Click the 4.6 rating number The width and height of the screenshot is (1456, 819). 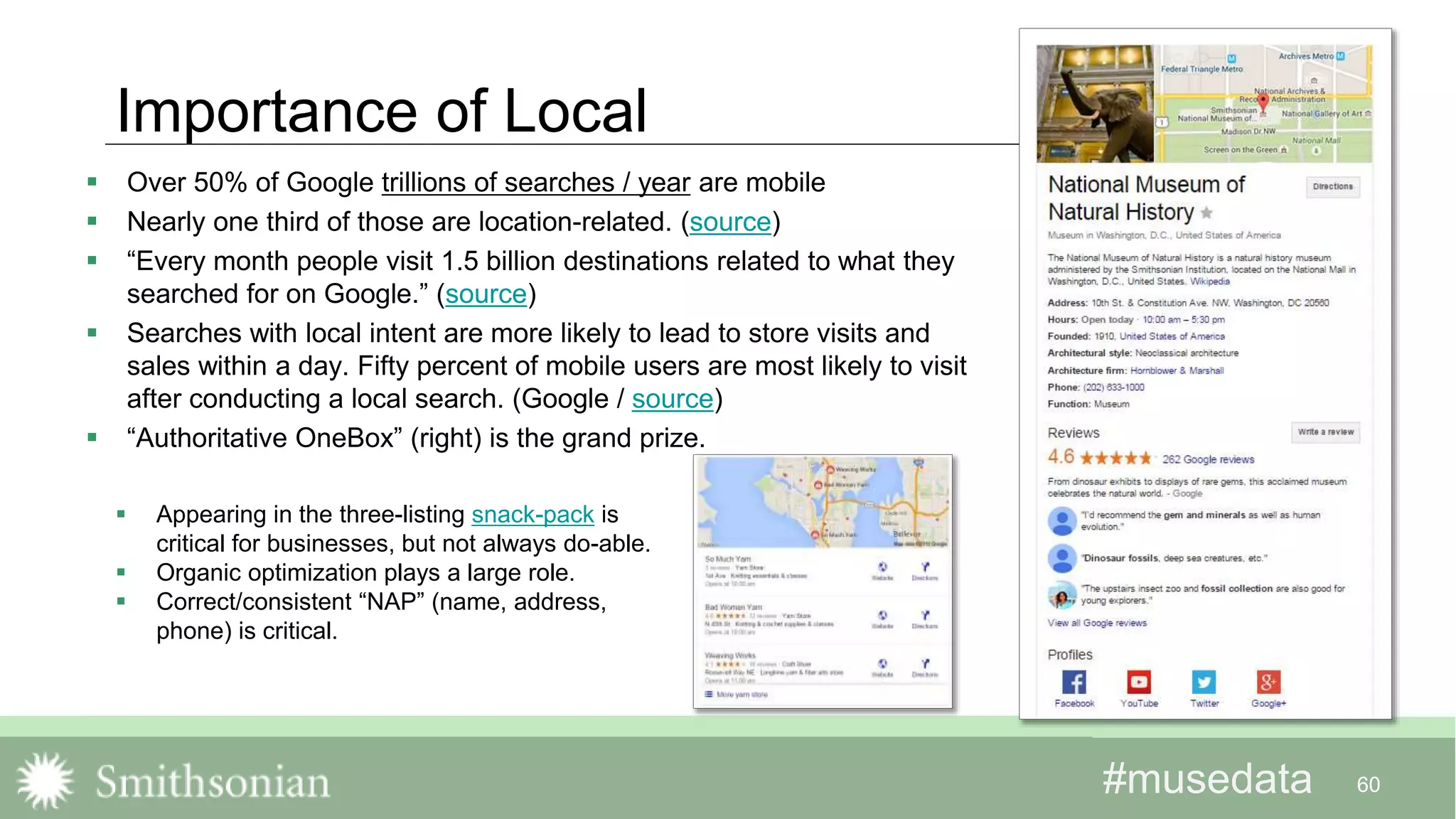coord(1061,457)
